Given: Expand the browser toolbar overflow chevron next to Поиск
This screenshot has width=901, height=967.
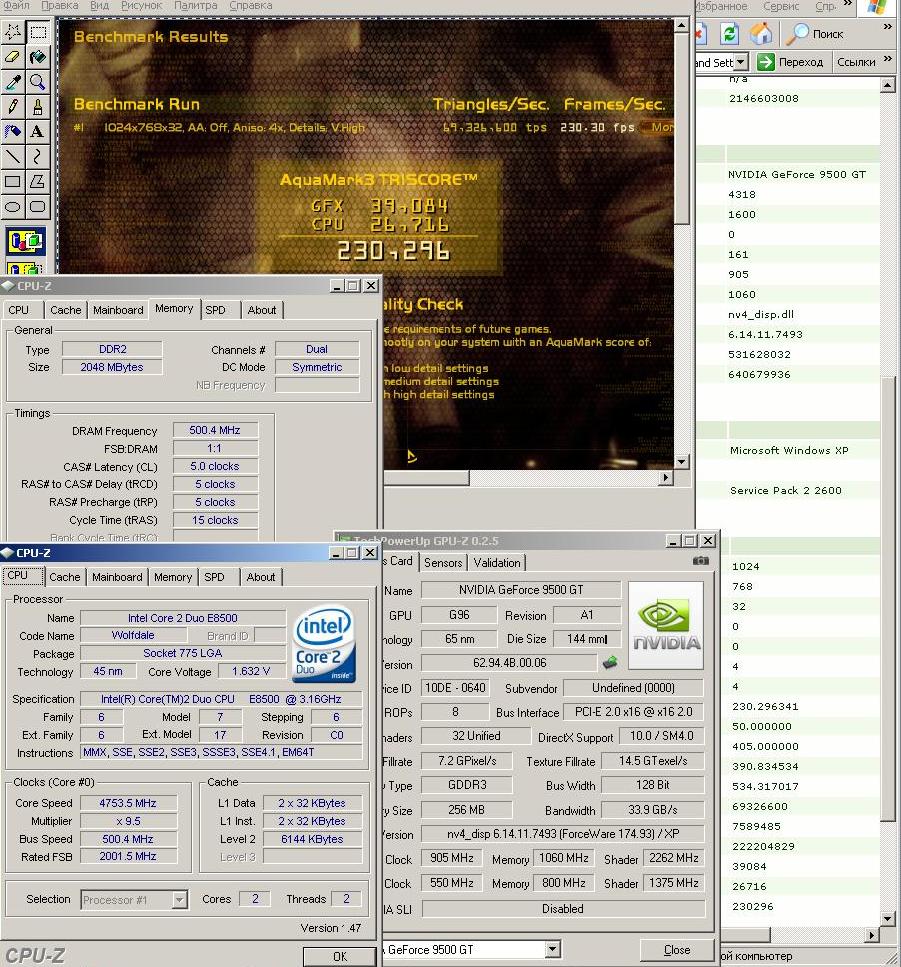Looking at the screenshot, I should pos(887,27).
